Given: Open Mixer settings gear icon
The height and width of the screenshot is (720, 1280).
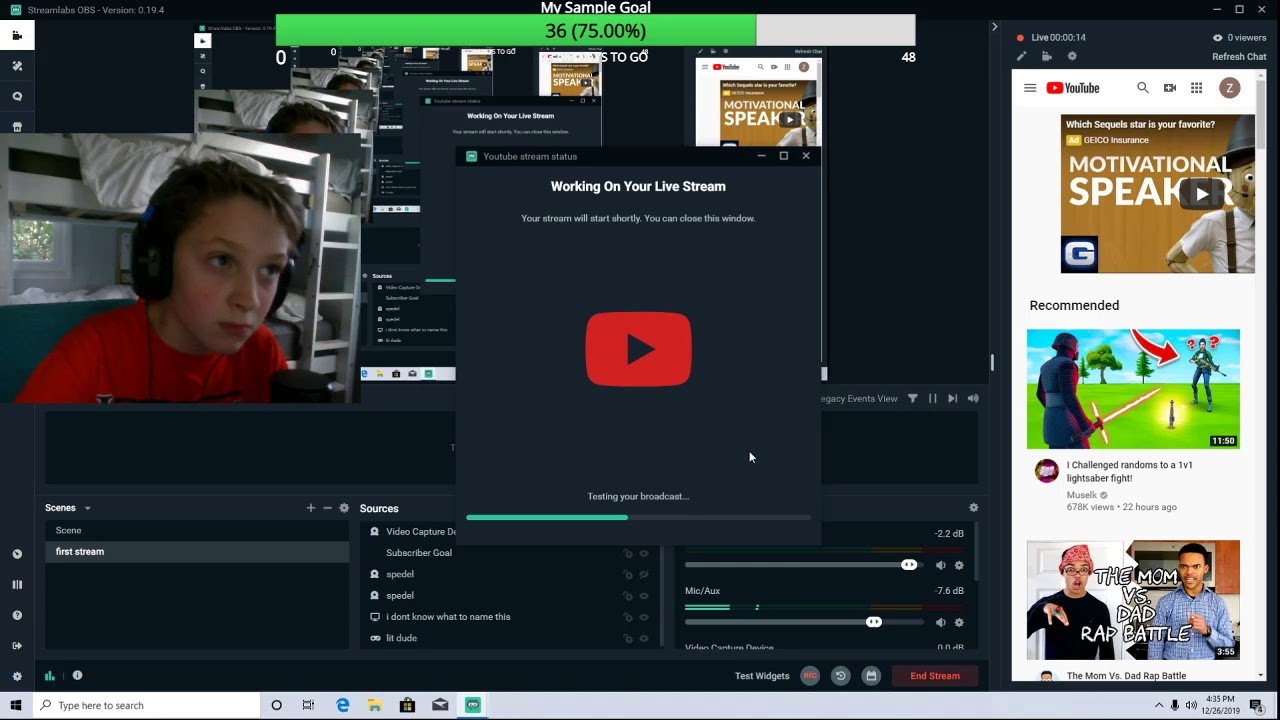Looking at the screenshot, I should [973, 508].
